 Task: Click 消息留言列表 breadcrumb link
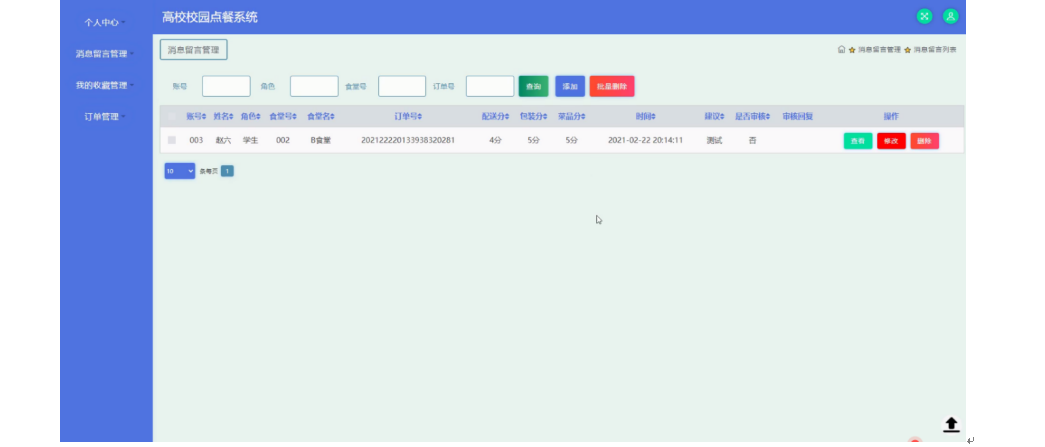[935, 50]
